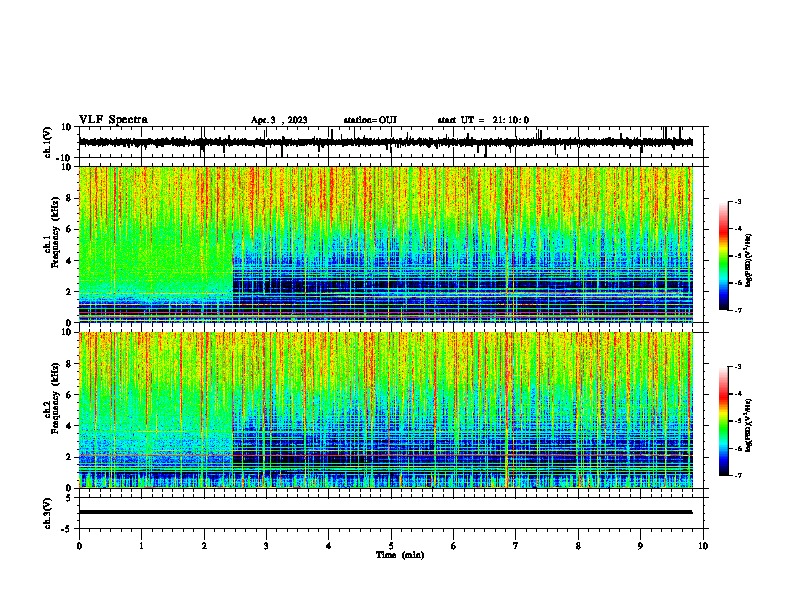Click the ch.3 flat voltage trace
The width and height of the screenshot is (792, 612).
[x=386, y=512]
